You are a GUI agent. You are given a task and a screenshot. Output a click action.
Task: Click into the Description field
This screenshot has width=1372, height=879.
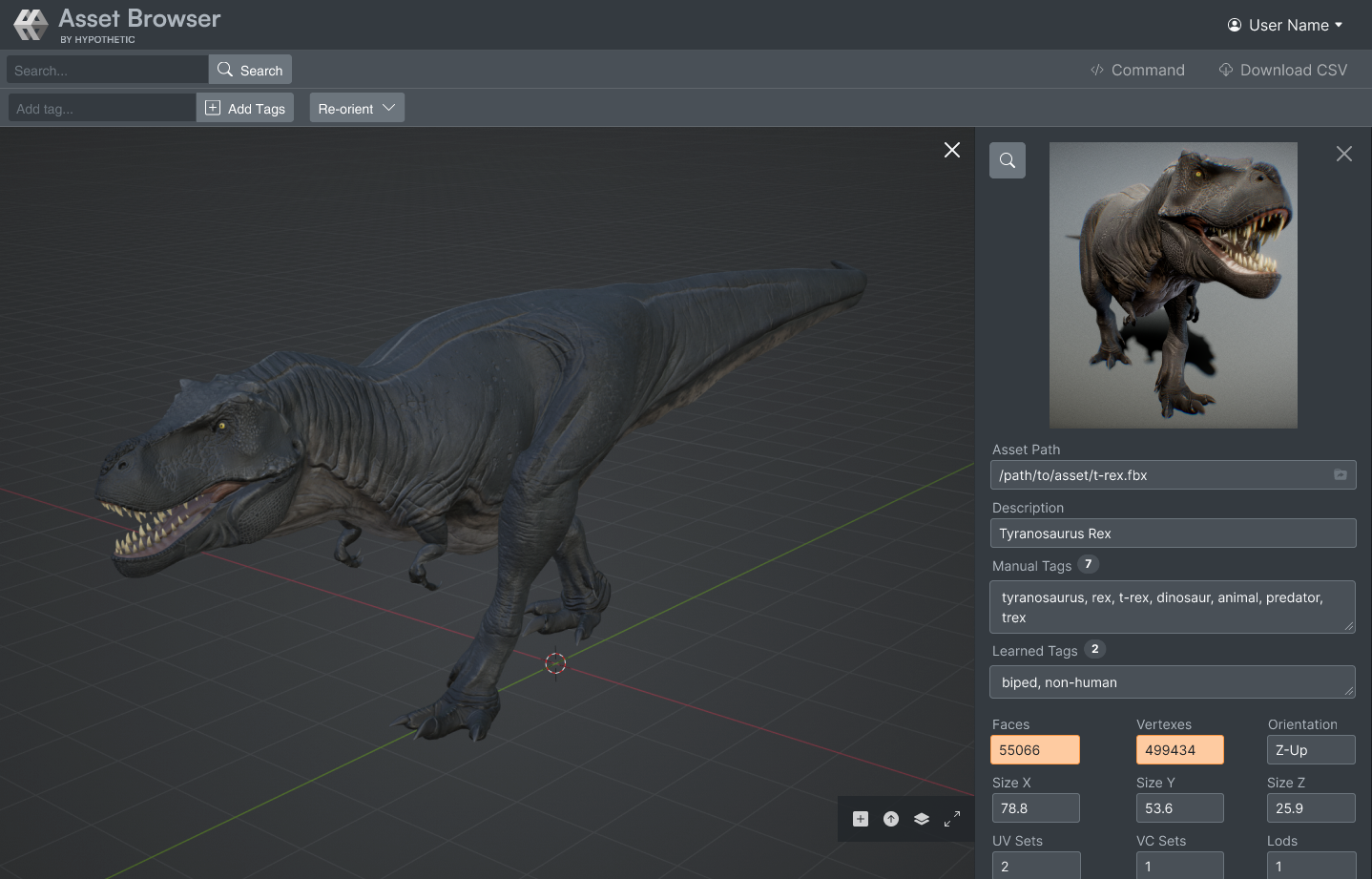[x=1173, y=534]
